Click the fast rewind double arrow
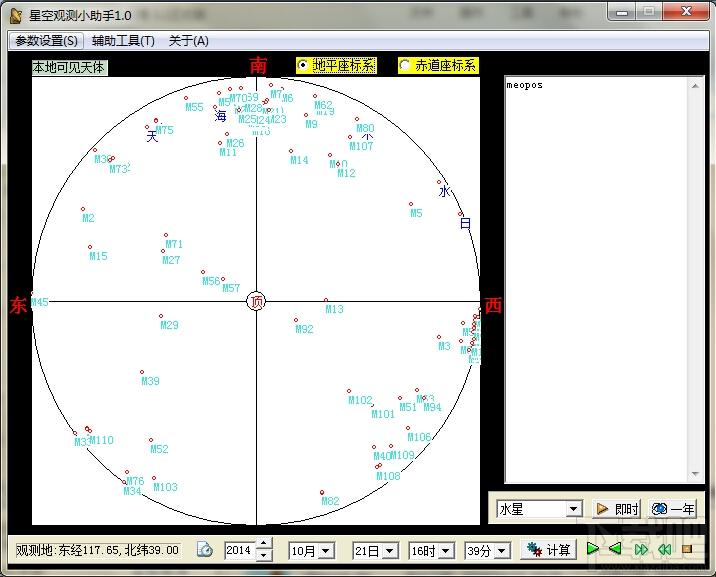 click(664, 549)
